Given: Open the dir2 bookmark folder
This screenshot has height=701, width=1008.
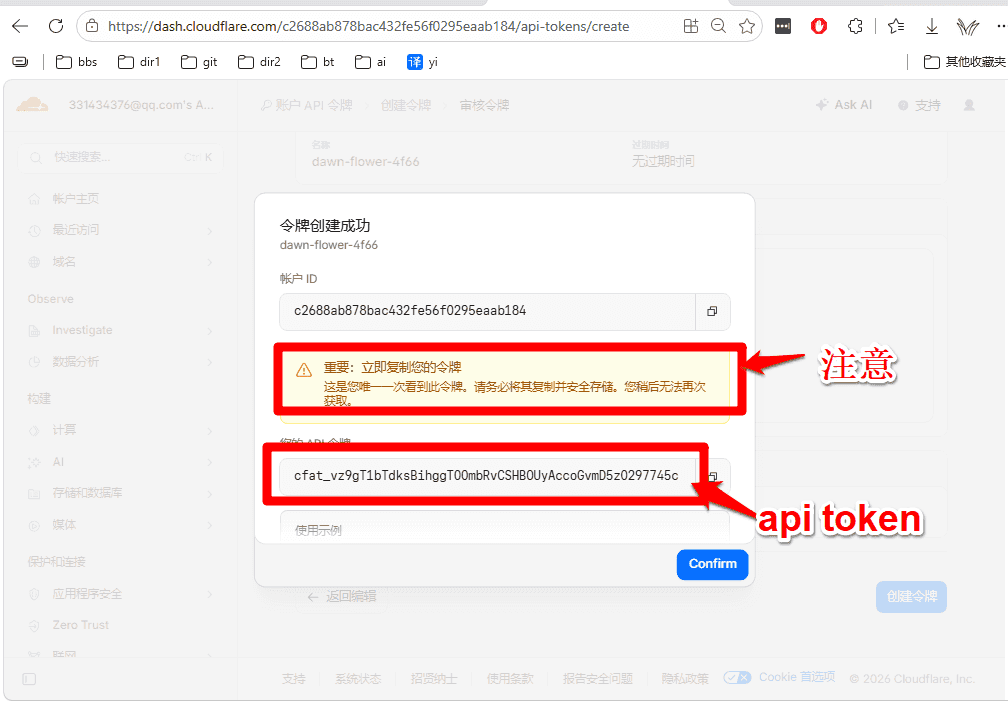Looking at the screenshot, I should click(x=259, y=62).
